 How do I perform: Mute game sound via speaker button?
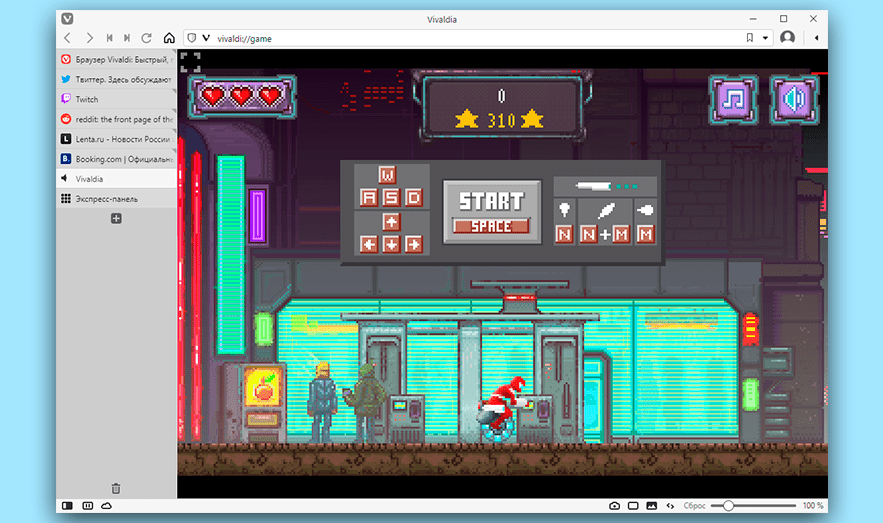(x=794, y=99)
